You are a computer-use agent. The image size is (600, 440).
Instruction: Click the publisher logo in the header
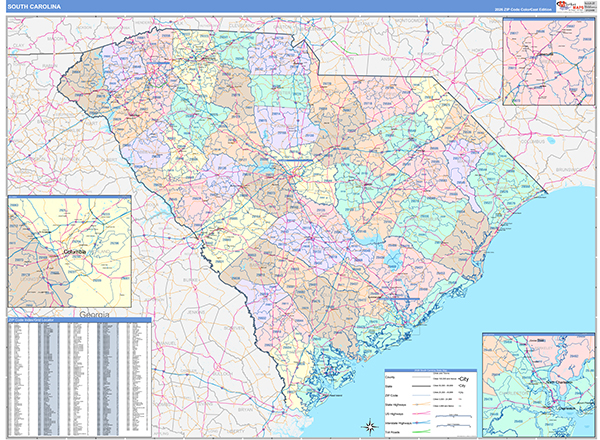pyautogui.click(x=566, y=6)
